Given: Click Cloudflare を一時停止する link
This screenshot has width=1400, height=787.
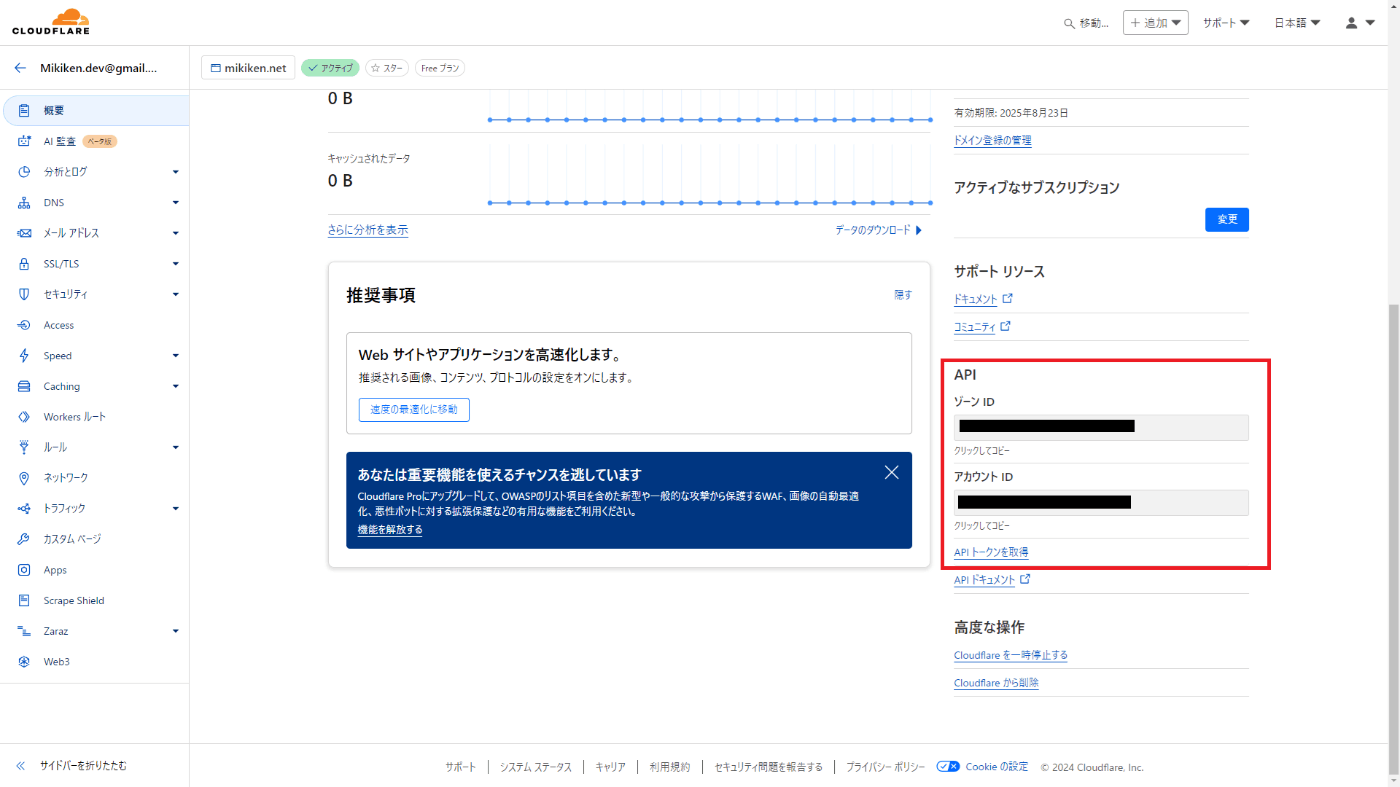Looking at the screenshot, I should pos(1011,655).
